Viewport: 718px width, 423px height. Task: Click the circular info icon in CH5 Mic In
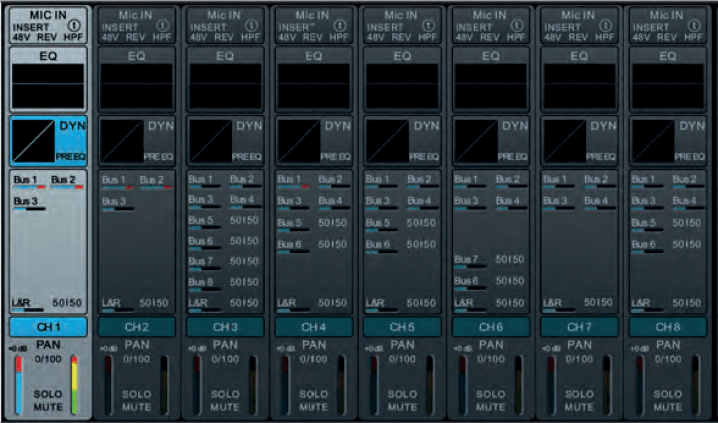428,26
